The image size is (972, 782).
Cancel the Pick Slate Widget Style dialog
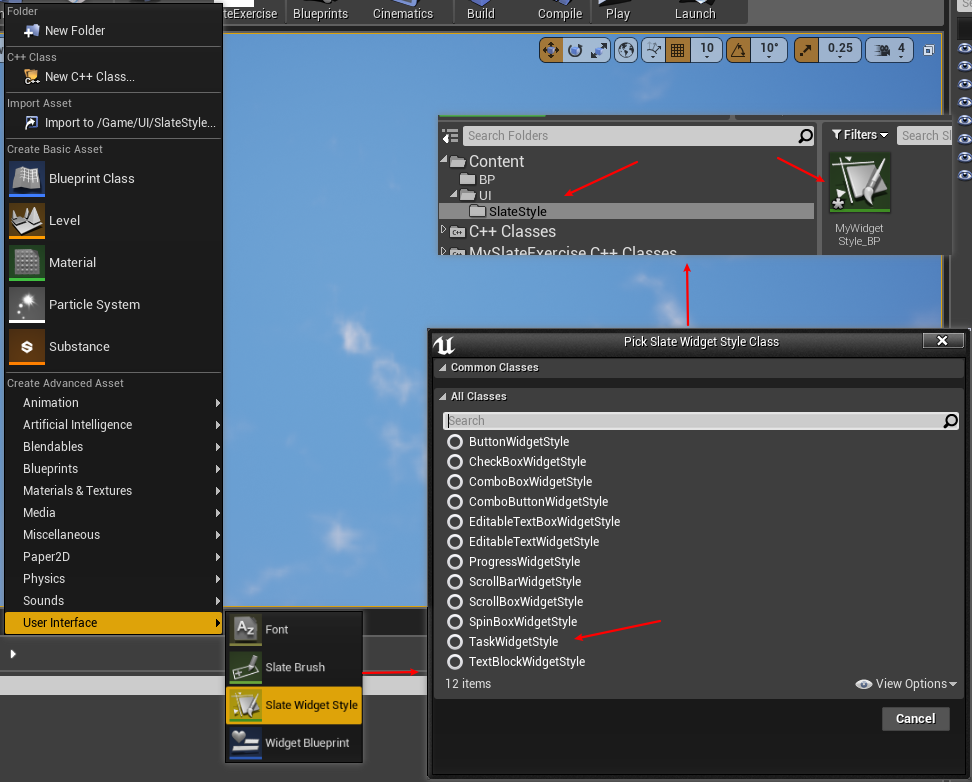[x=916, y=719]
